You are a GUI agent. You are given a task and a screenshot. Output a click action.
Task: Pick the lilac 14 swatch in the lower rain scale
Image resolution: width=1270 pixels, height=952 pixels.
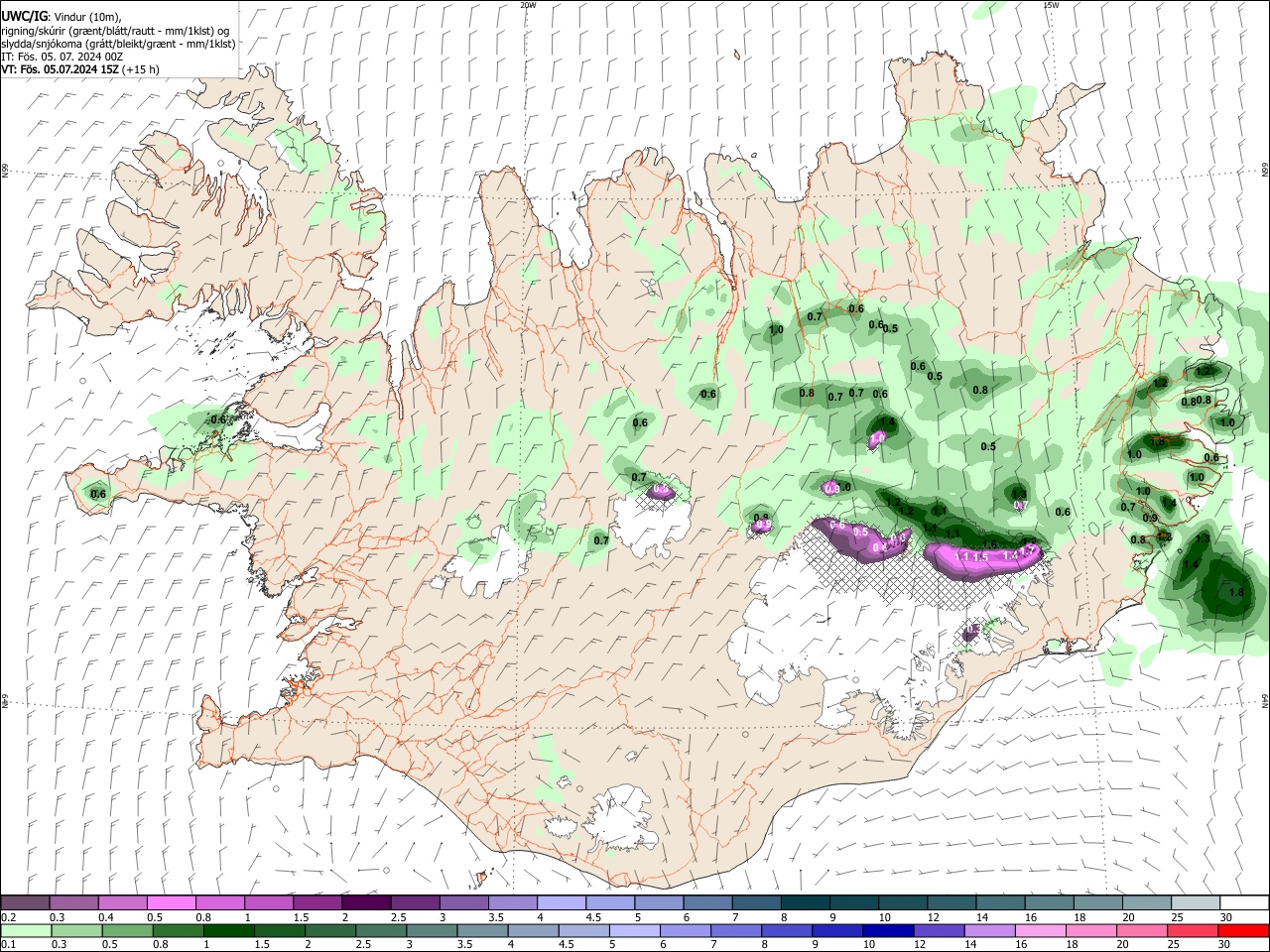click(x=988, y=930)
